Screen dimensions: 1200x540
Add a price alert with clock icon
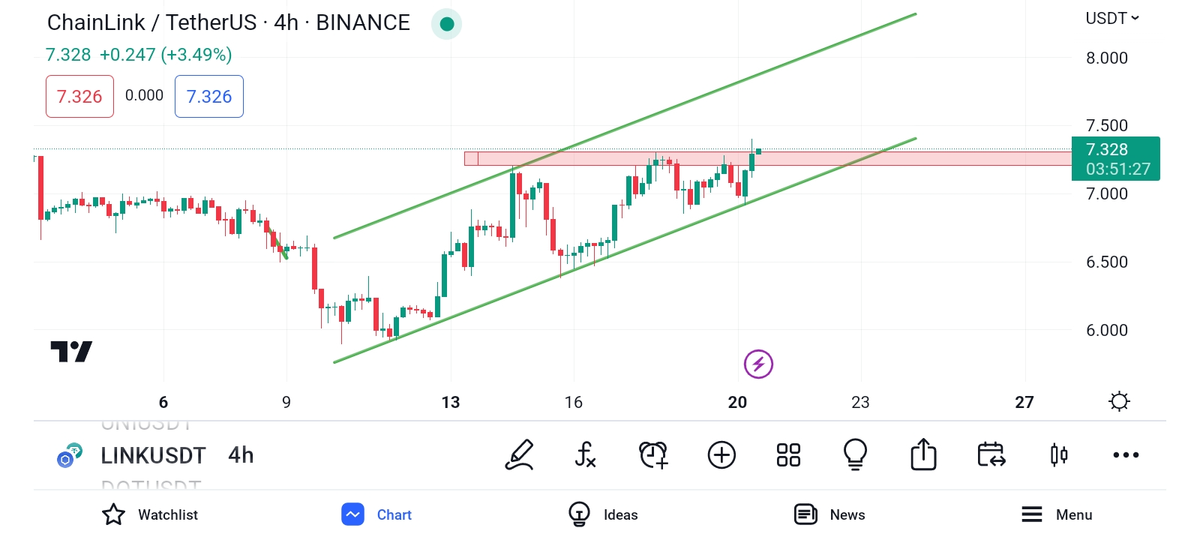(653, 455)
